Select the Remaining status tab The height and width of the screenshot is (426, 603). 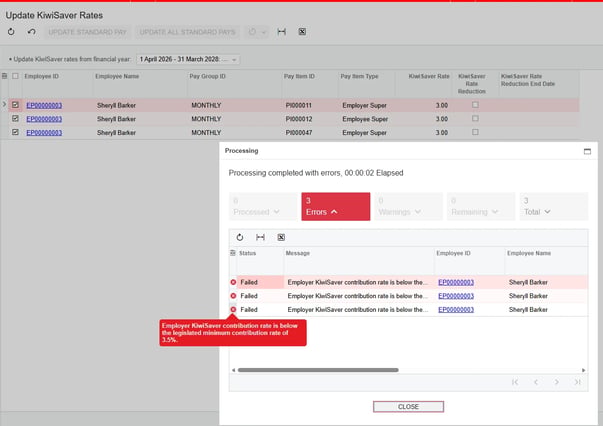[x=481, y=206]
